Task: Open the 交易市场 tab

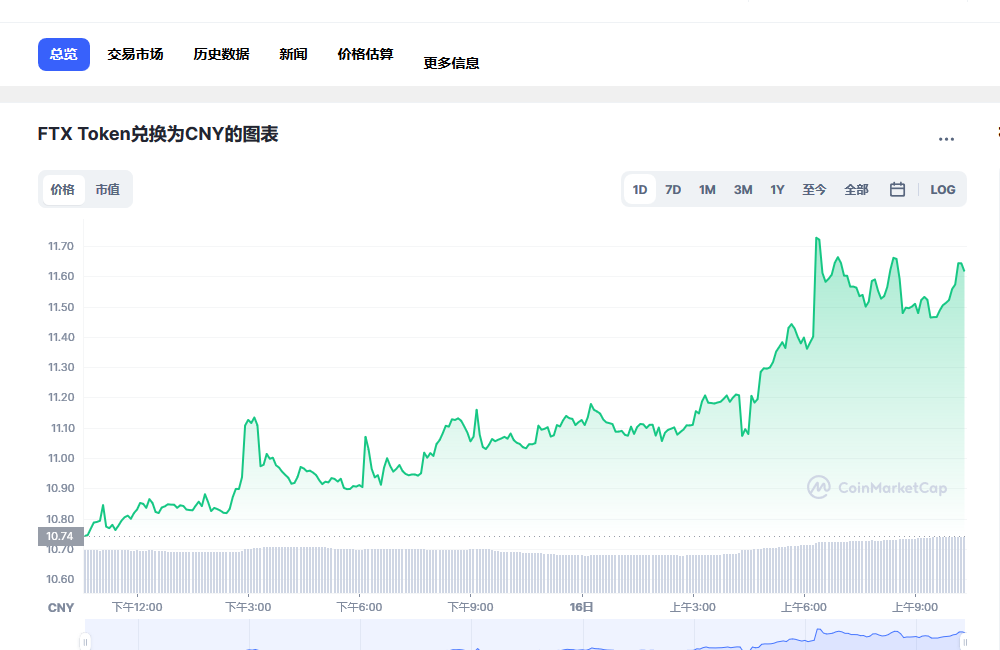Action: coord(135,54)
